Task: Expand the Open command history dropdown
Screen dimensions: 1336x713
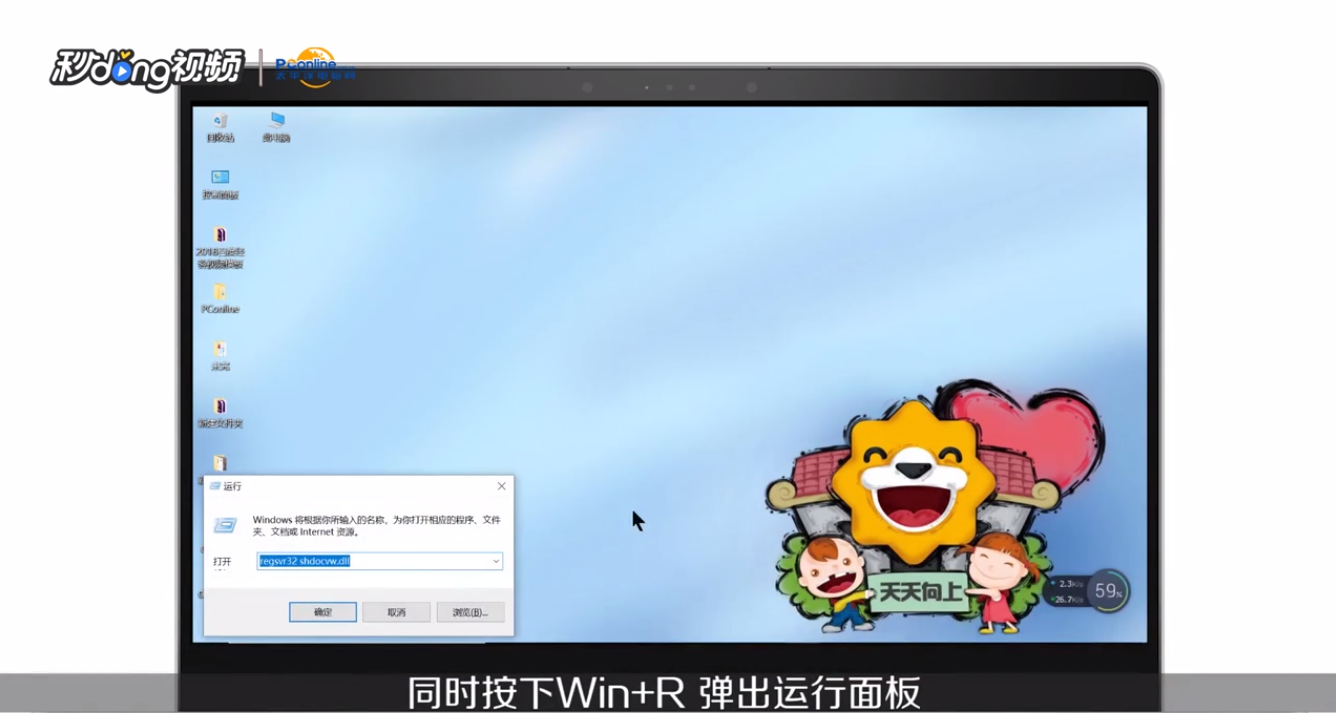Action: tap(496, 561)
